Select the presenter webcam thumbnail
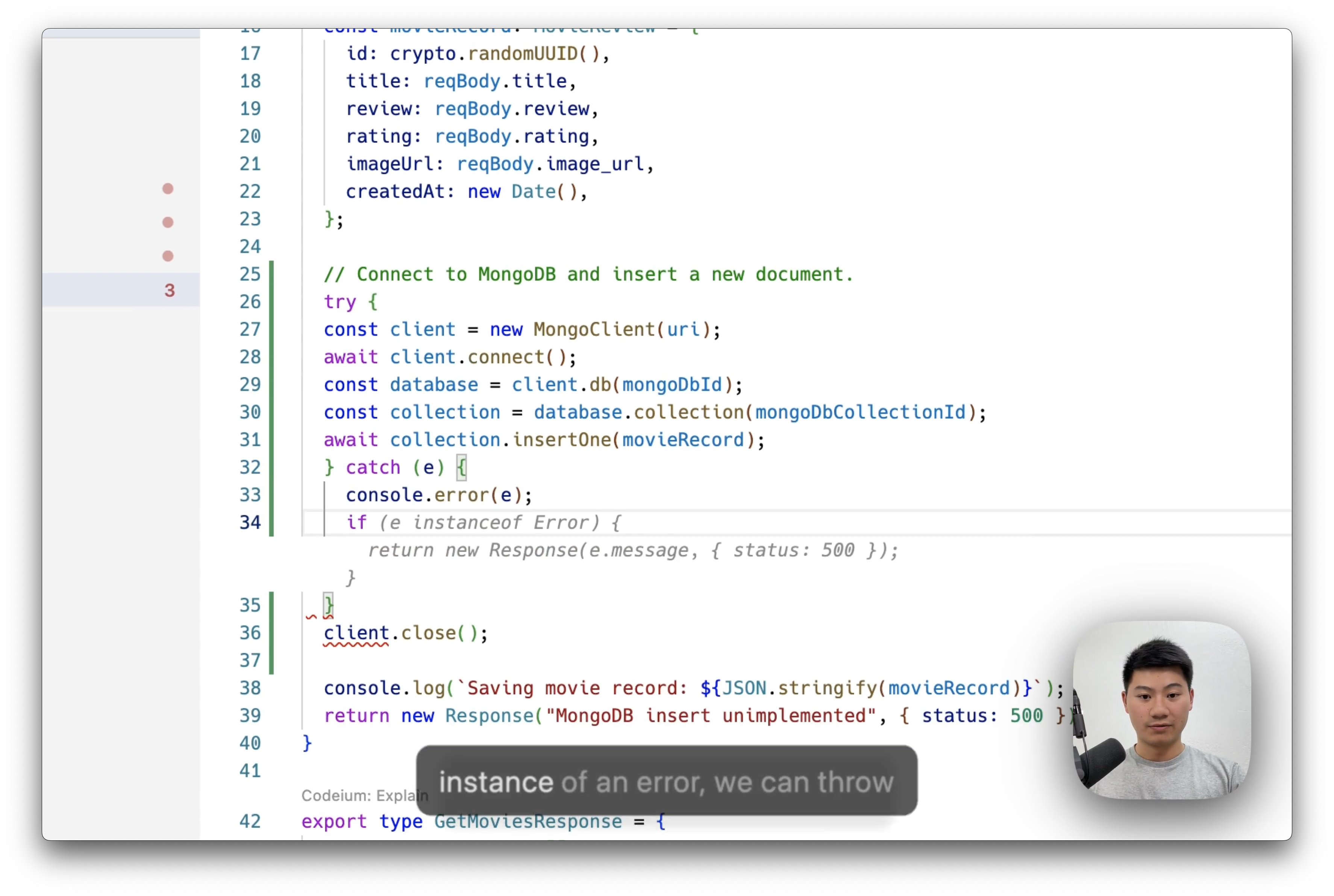 point(1162,710)
